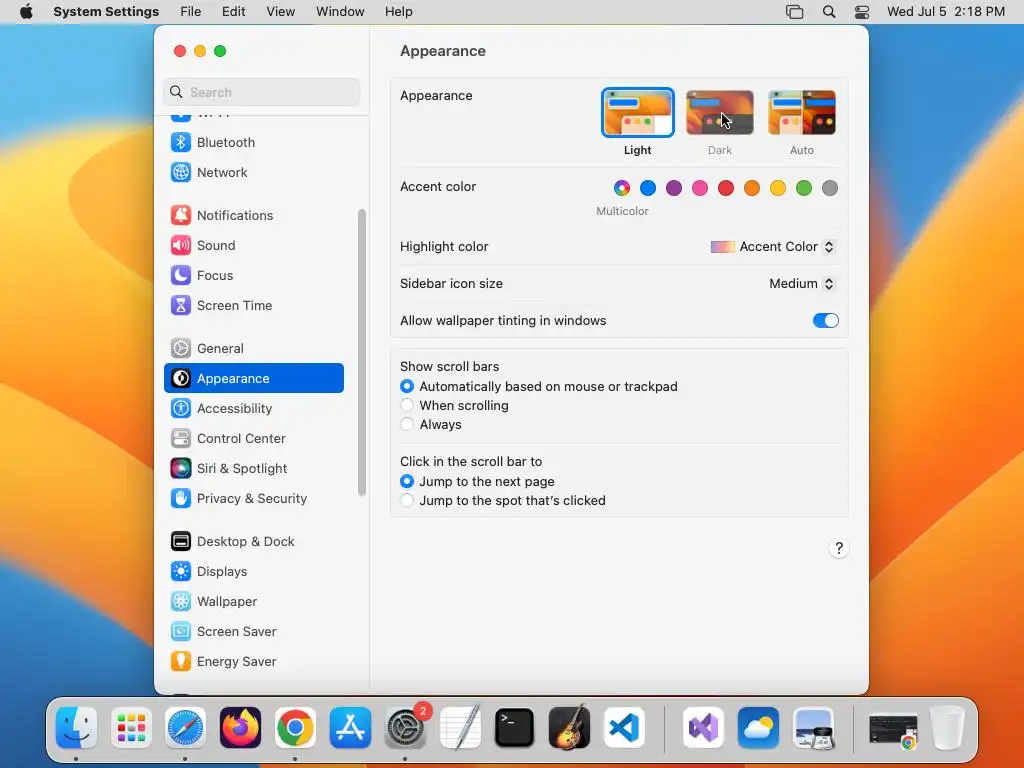Choose Always show scroll bars
Screen dimensions: 1024x768
407,424
